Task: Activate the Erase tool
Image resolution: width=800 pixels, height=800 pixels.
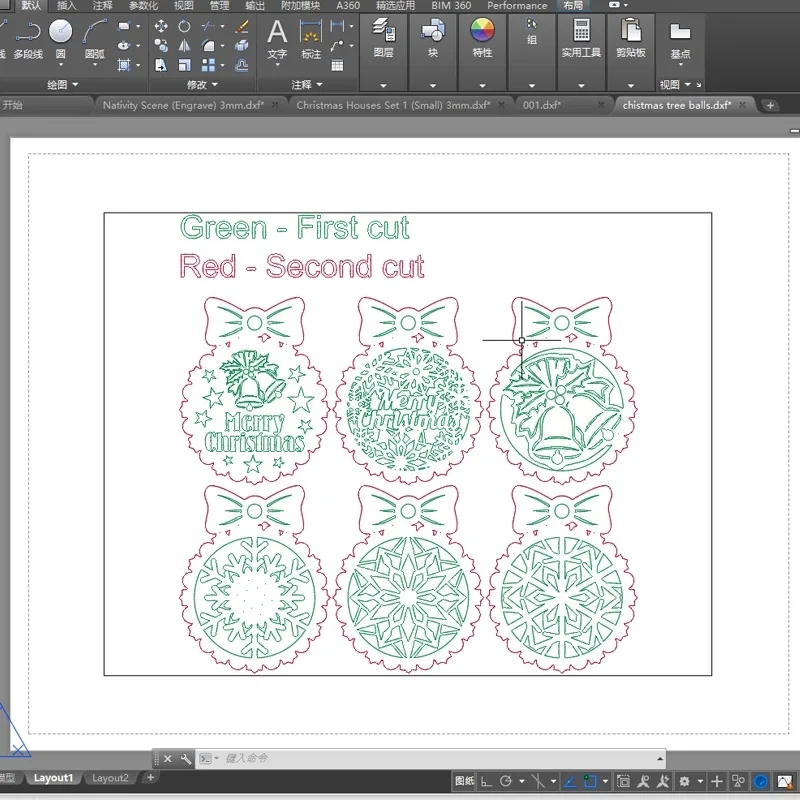Action: (242, 26)
